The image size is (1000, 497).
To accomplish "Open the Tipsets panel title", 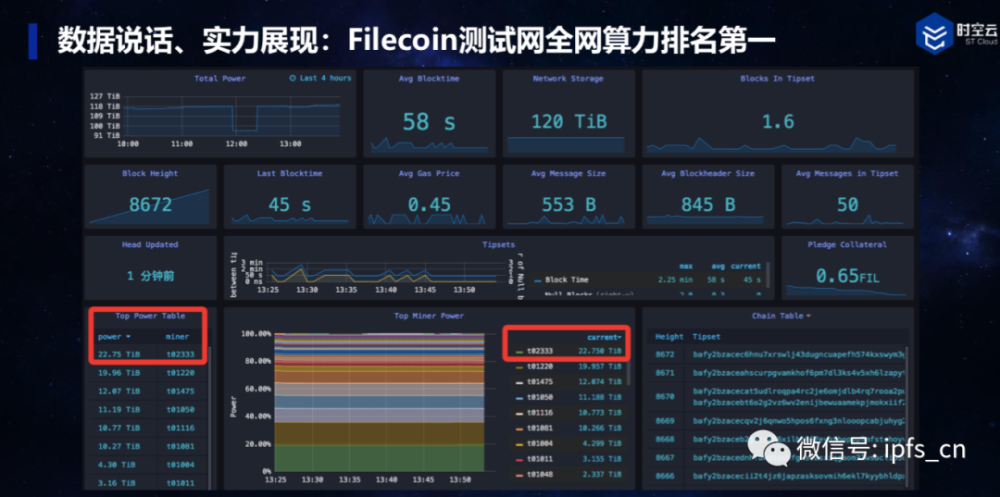I will (x=499, y=244).
